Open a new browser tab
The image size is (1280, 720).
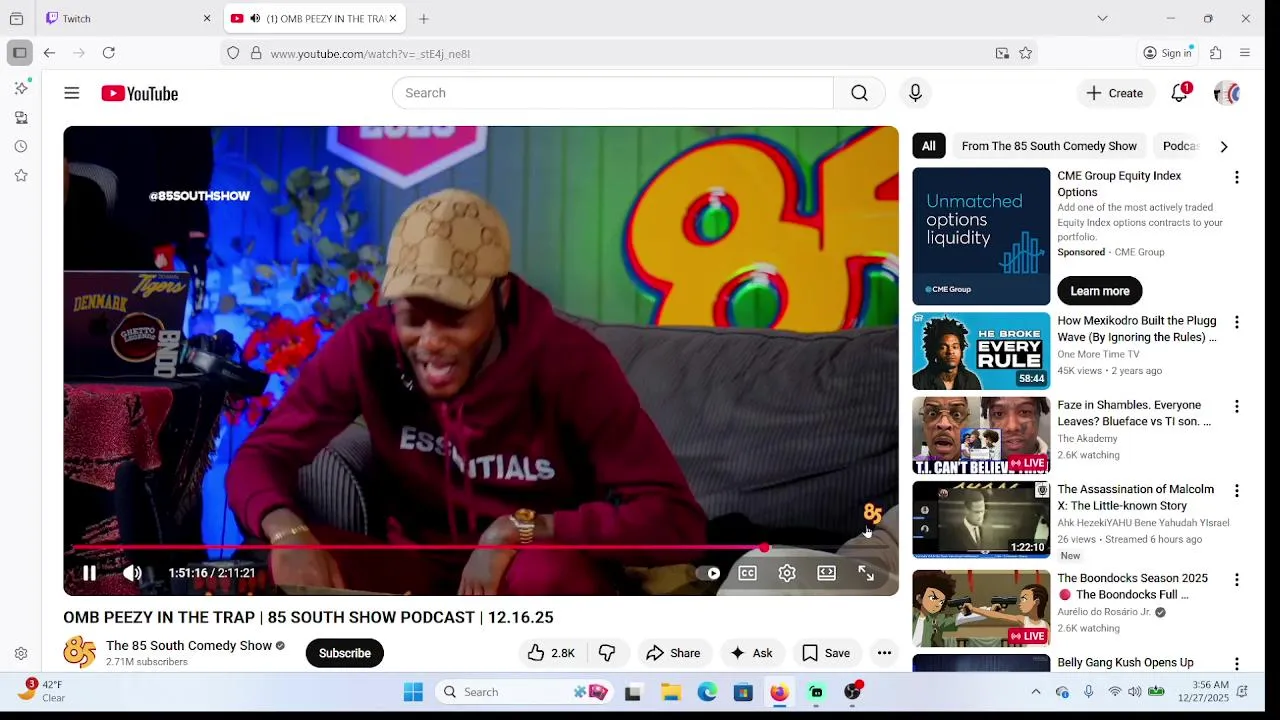click(424, 18)
